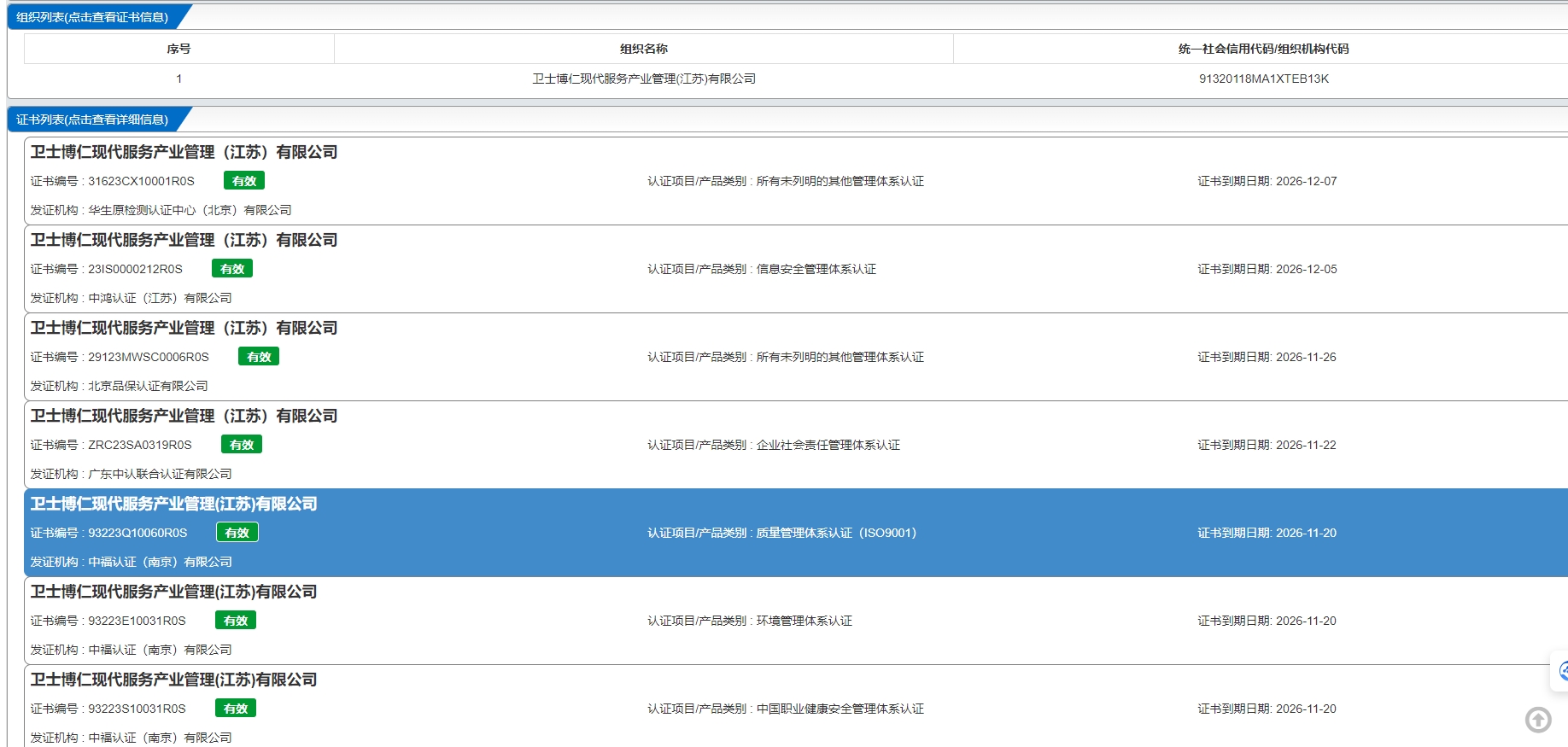Image resolution: width=1568 pixels, height=747 pixels.
Task: Click the 有效 badge for 93223Q10060R0S
Action: 237,533
